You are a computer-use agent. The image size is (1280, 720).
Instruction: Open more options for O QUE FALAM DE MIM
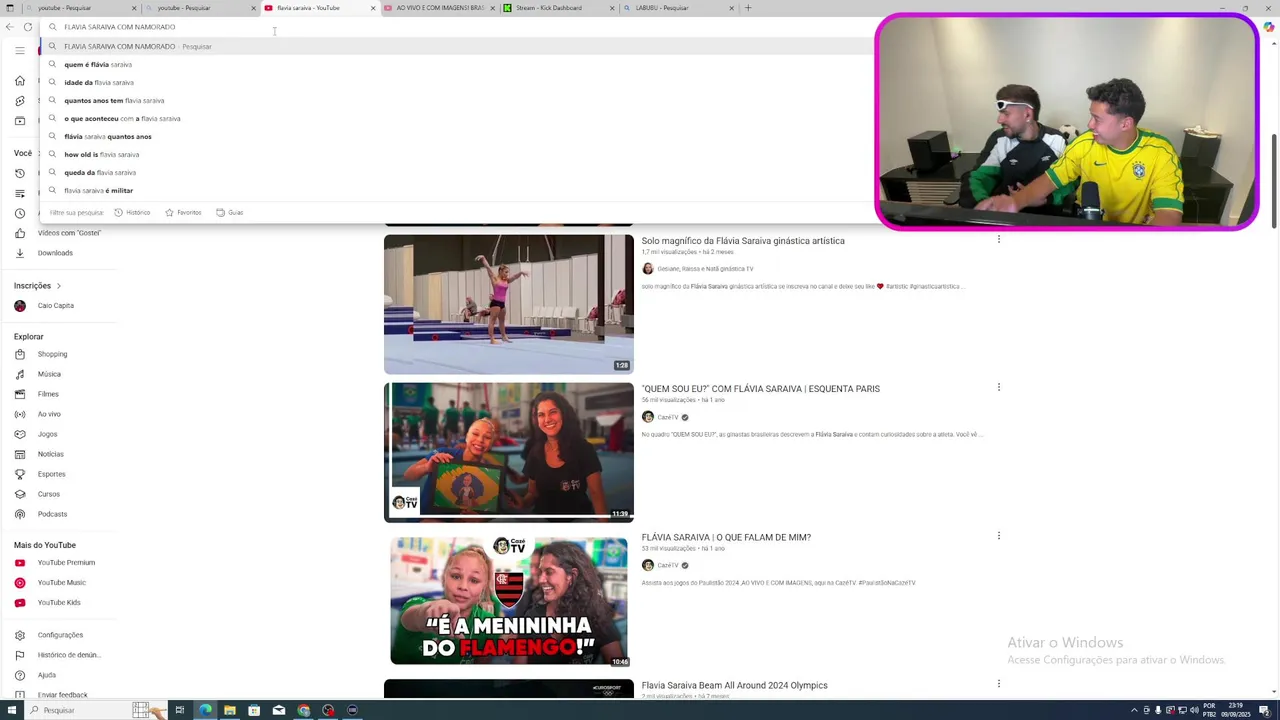(998, 536)
